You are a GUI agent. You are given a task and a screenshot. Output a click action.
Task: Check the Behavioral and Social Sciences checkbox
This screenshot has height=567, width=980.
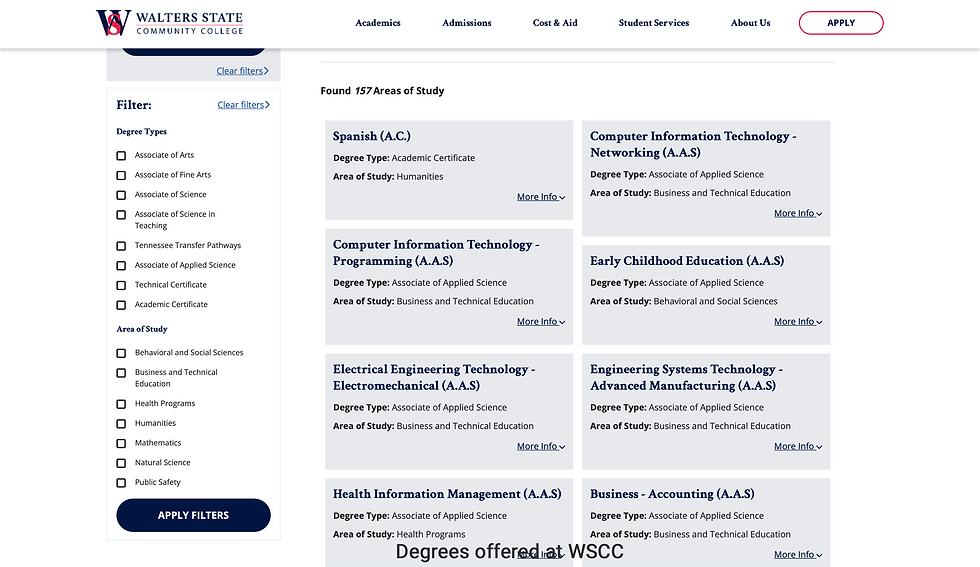121,353
